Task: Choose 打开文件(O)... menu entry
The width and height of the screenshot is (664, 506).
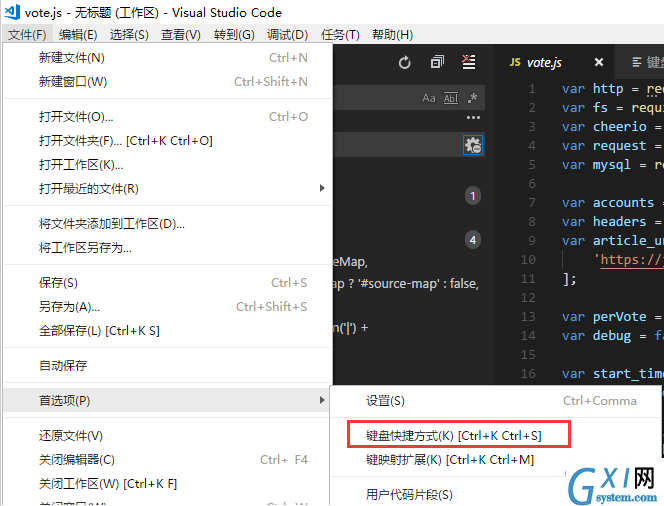Action: click(168, 116)
